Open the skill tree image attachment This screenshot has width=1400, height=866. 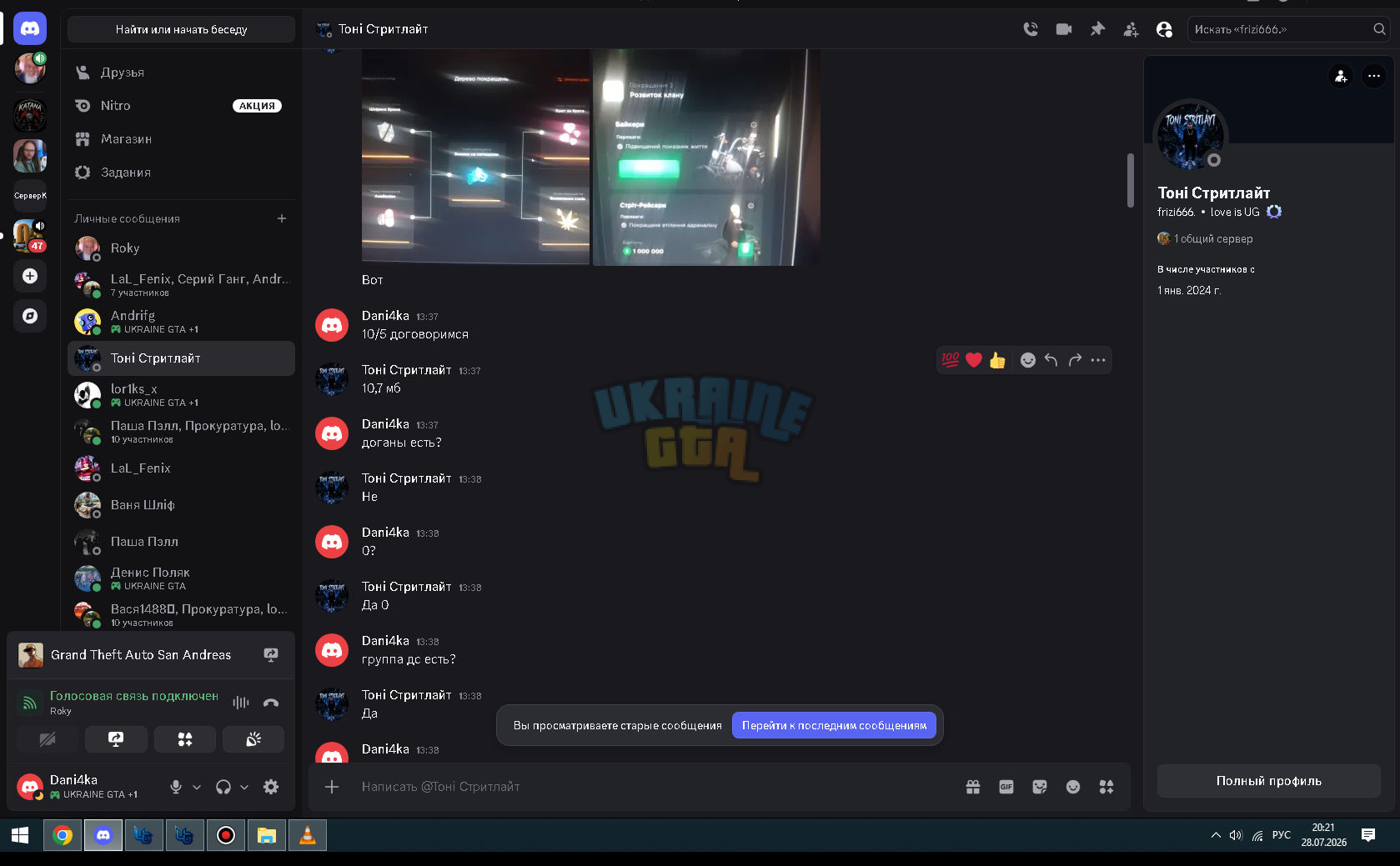[x=475, y=157]
